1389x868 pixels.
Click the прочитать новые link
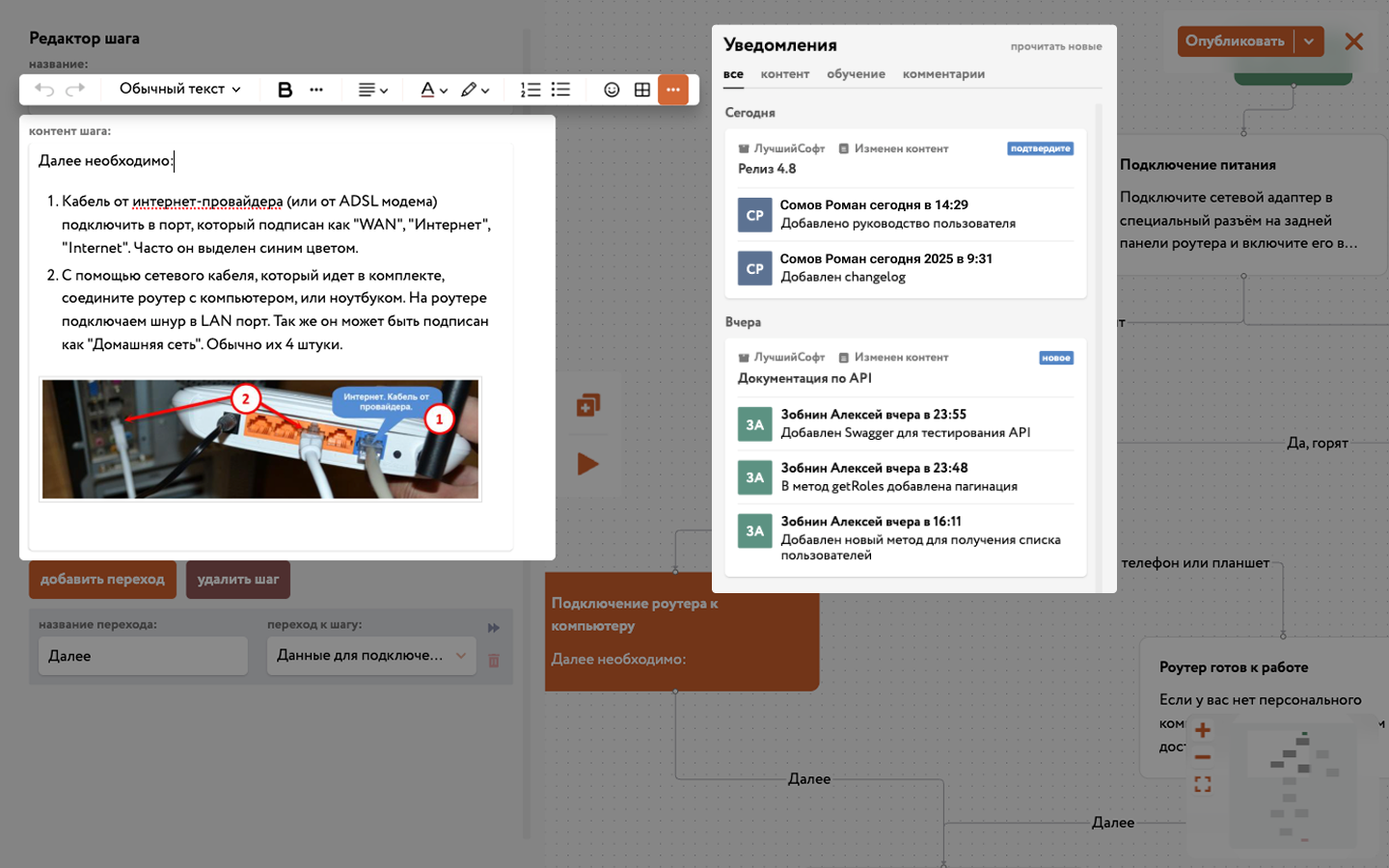pyautogui.click(x=1056, y=46)
